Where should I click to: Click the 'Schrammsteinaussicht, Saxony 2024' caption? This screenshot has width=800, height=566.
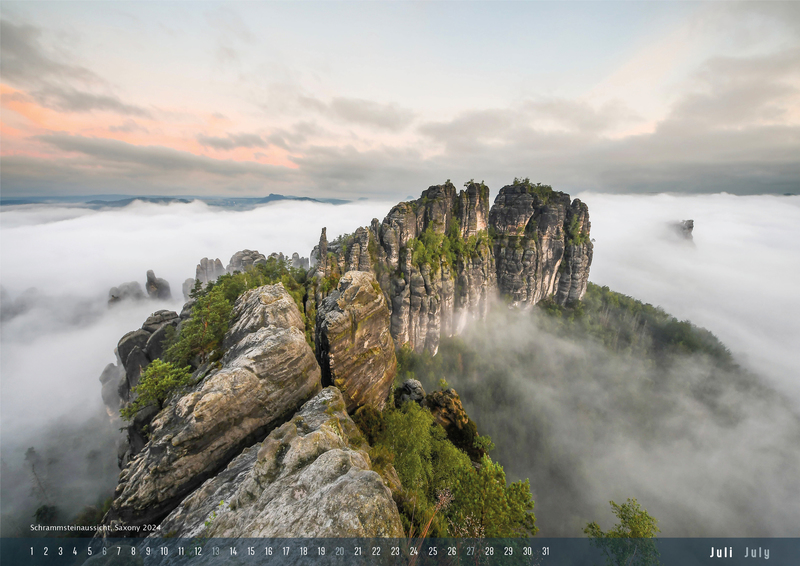point(95,527)
